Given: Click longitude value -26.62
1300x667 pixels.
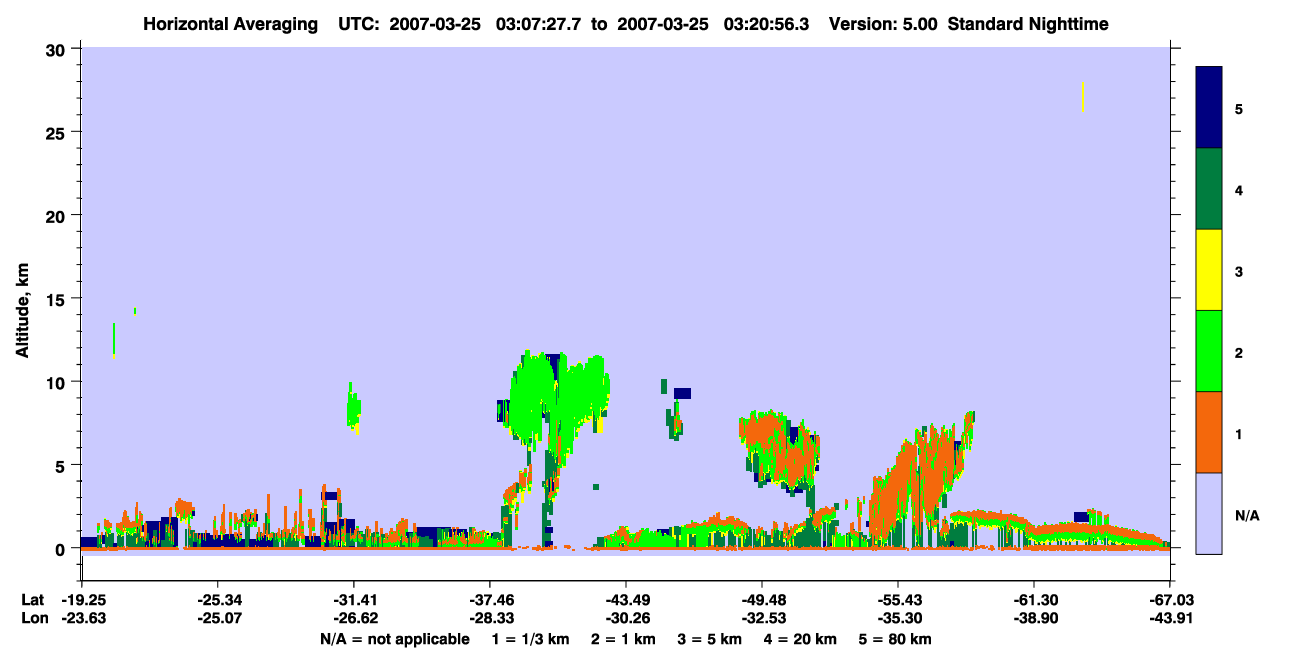Looking at the screenshot, I should (354, 619).
